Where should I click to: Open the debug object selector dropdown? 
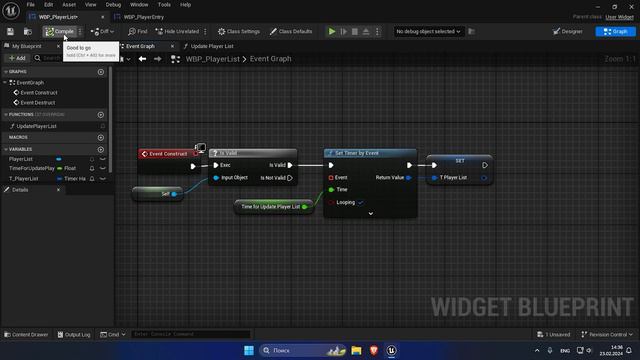(x=428, y=31)
